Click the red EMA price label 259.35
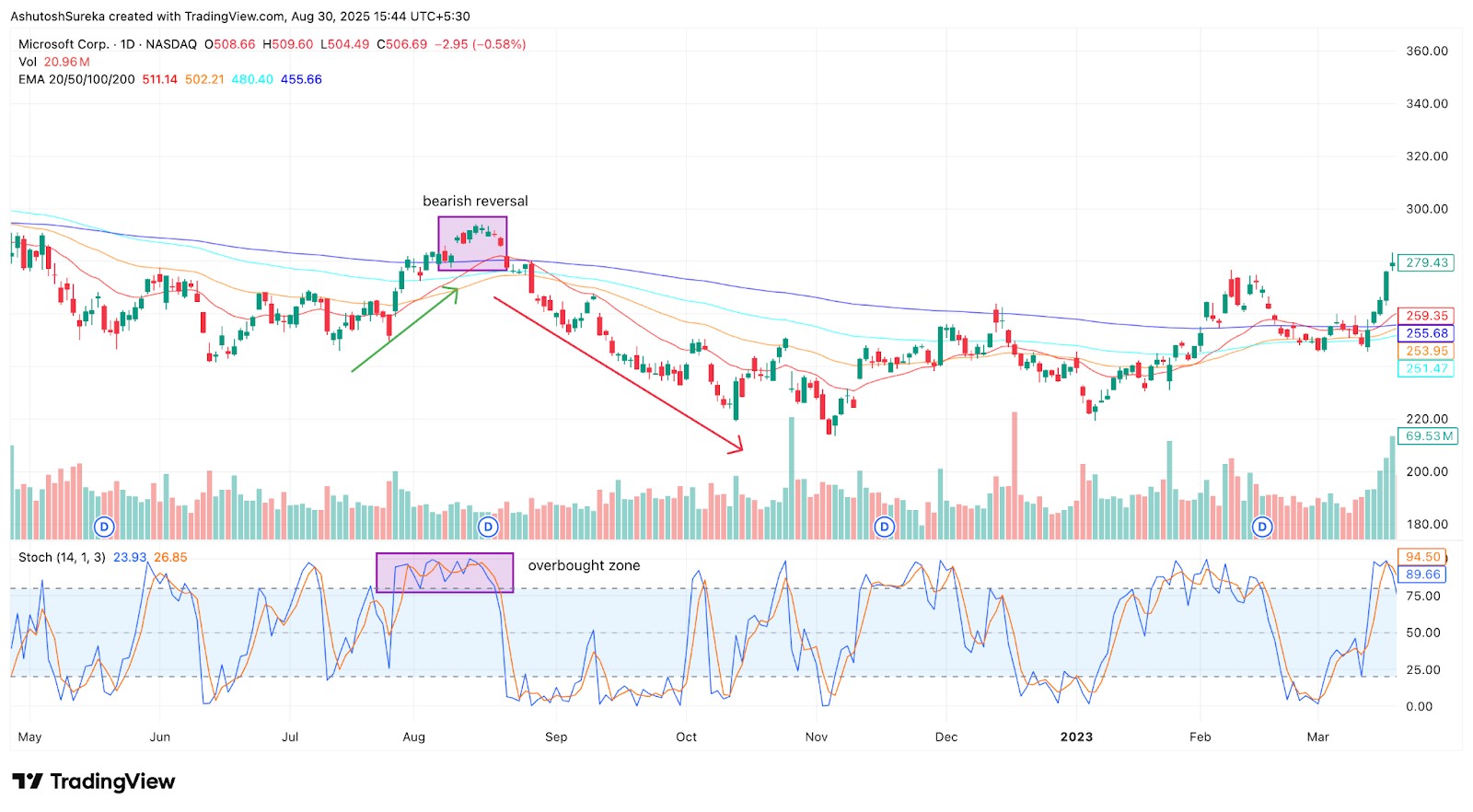 click(x=1427, y=316)
